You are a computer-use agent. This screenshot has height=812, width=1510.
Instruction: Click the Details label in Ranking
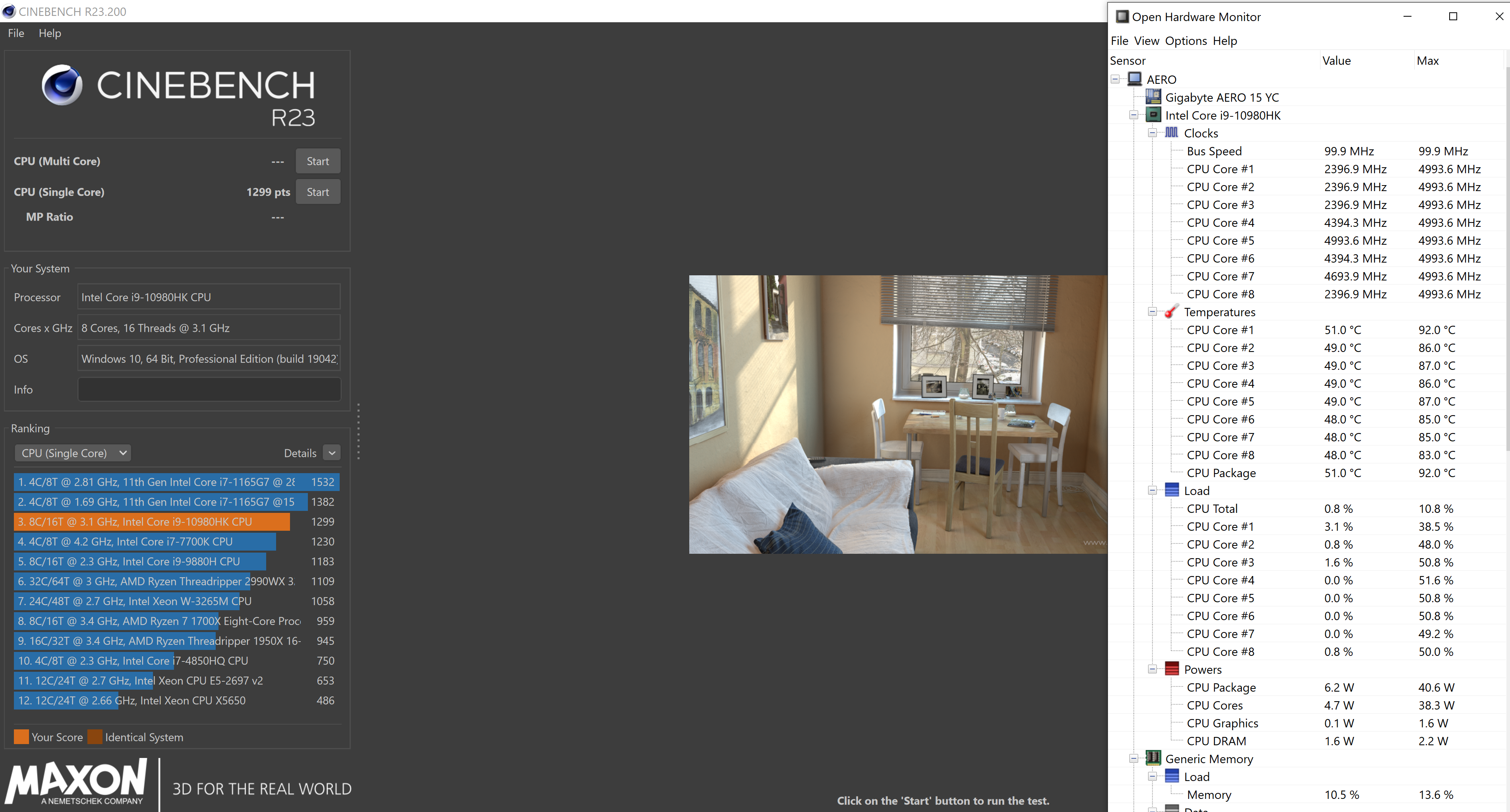click(300, 453)
